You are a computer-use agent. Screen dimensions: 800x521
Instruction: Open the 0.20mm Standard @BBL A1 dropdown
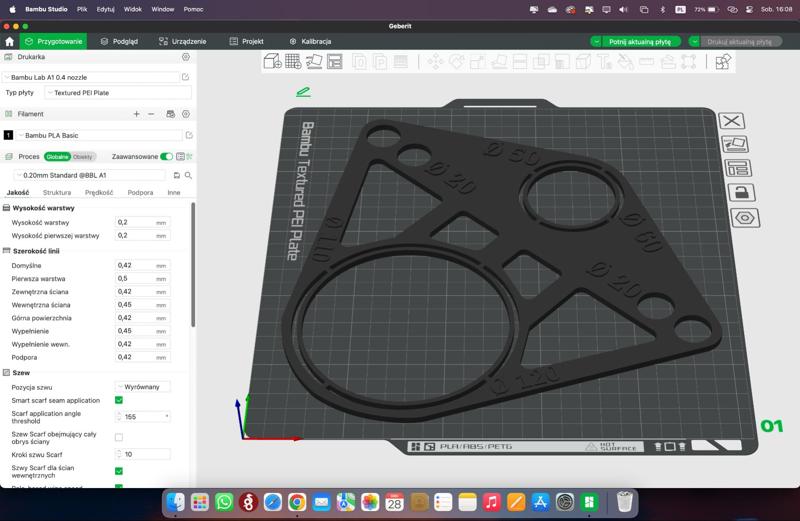pos(89,175)
